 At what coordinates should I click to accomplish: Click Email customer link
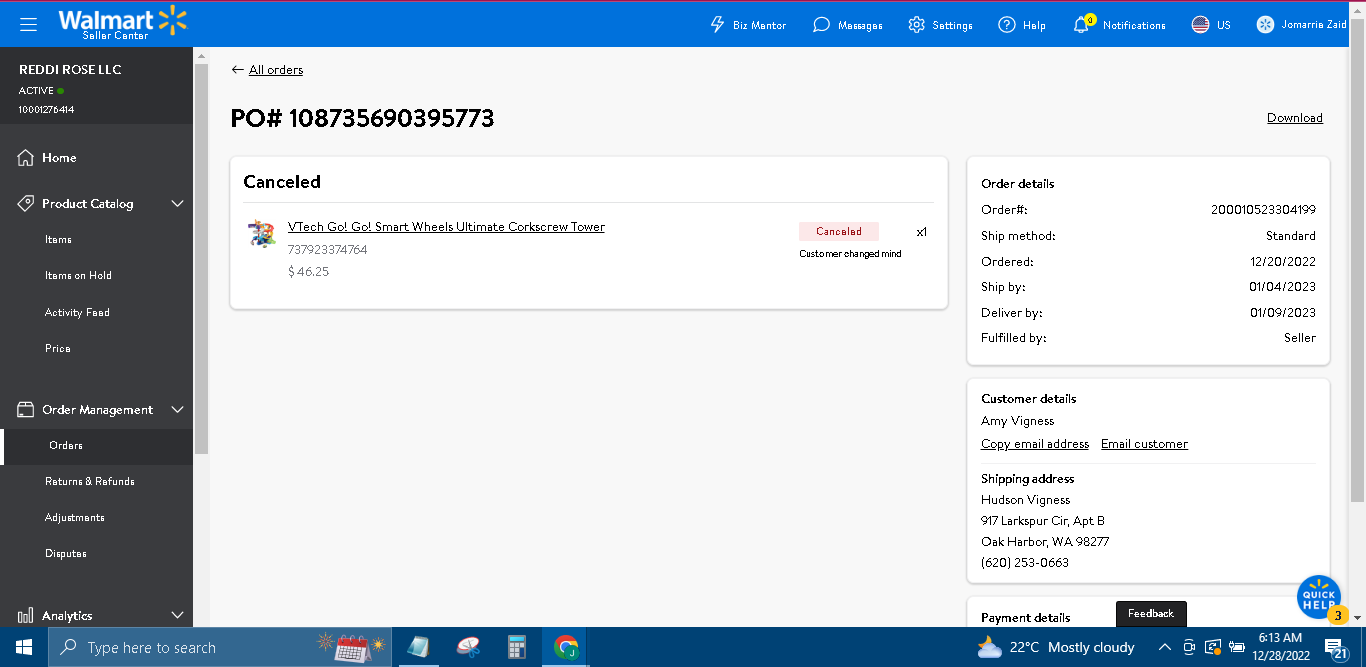click(x=1144, y=444)
